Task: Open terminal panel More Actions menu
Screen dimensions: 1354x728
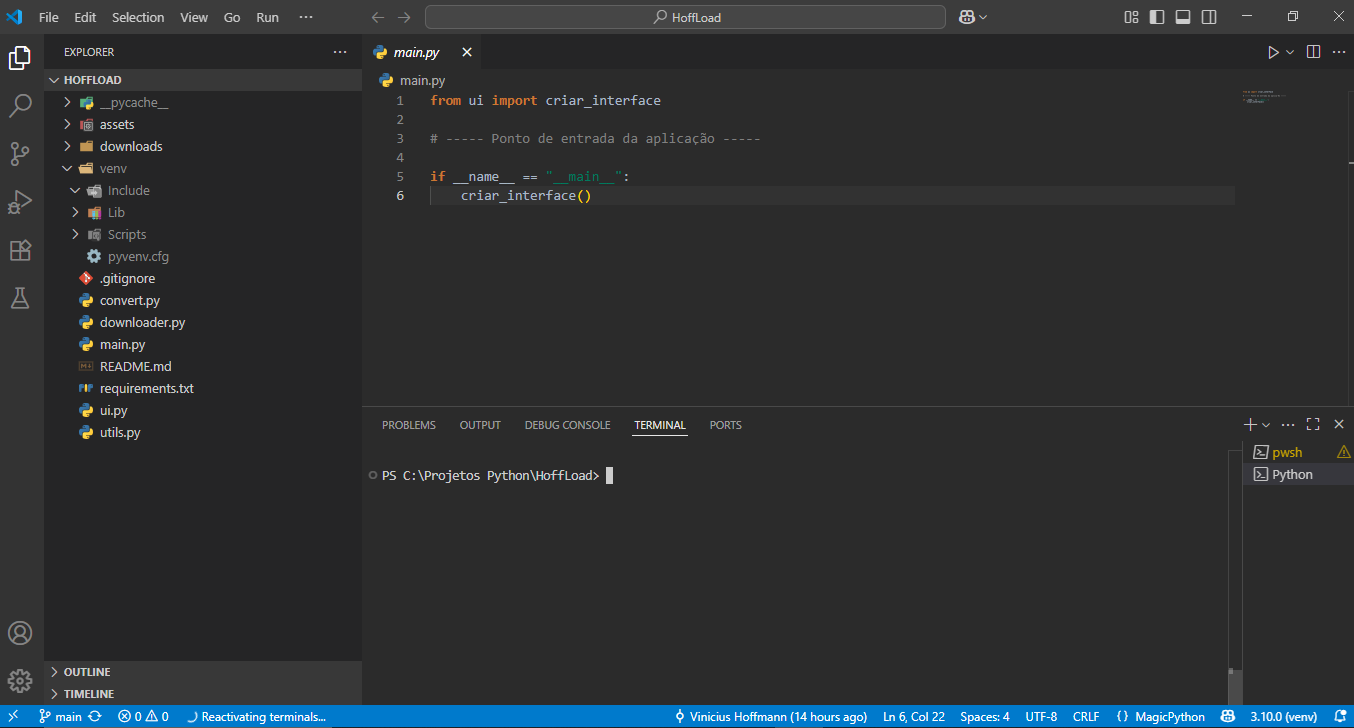Action: pyautogui.click(x=1288, y=425)
